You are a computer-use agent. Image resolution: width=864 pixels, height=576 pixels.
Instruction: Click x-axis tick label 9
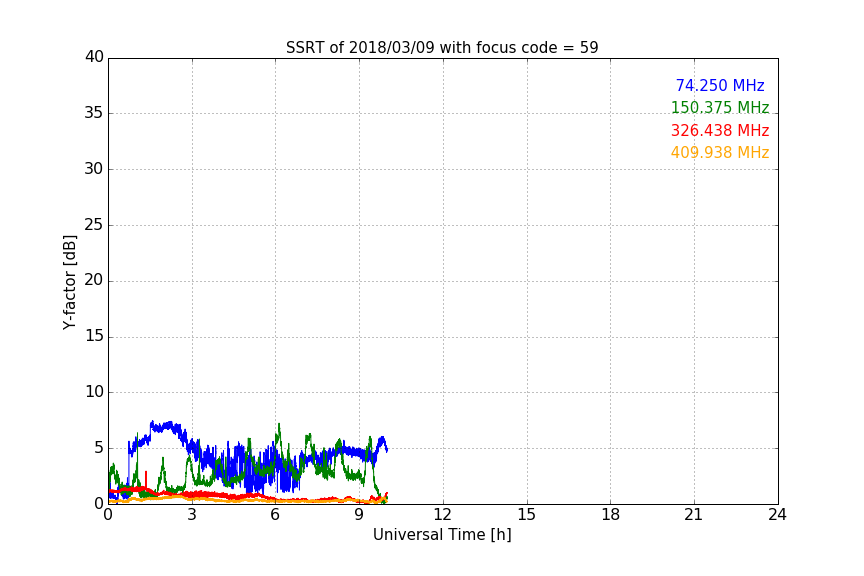359,515
